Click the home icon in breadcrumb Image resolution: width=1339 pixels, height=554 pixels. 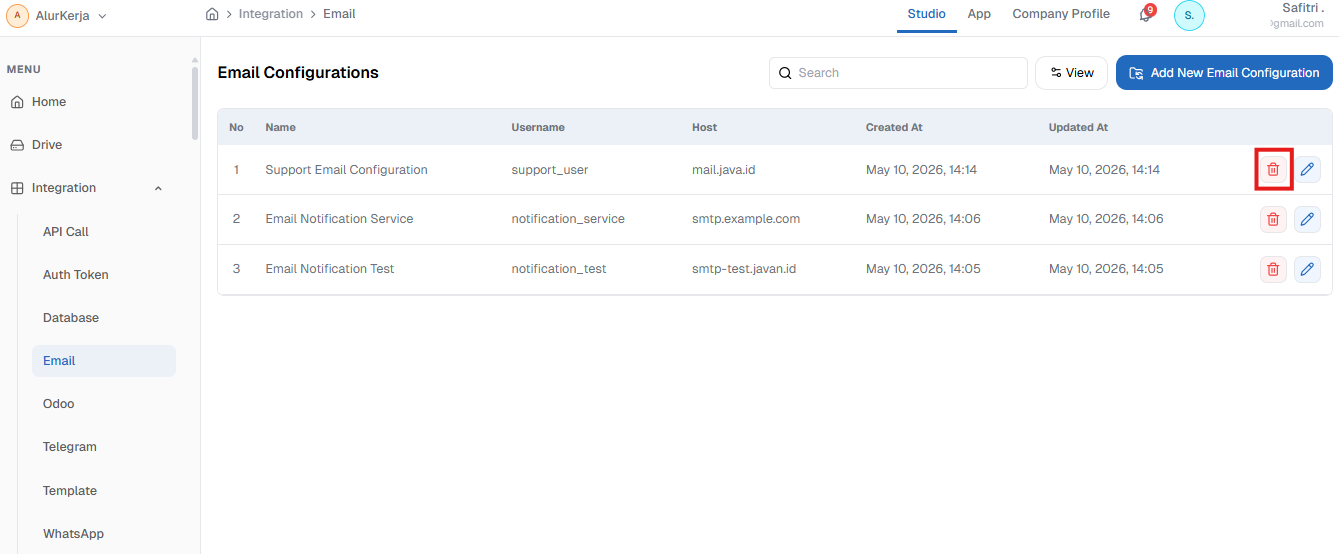212,14
